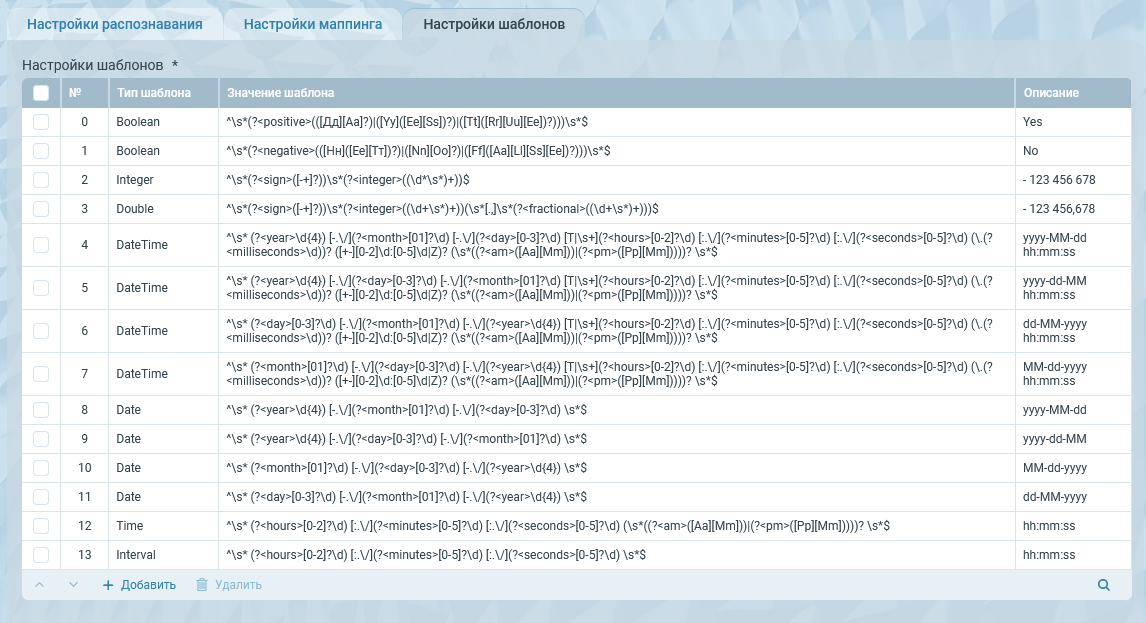Click the trash icon labeled Удалить

point(202,585)
